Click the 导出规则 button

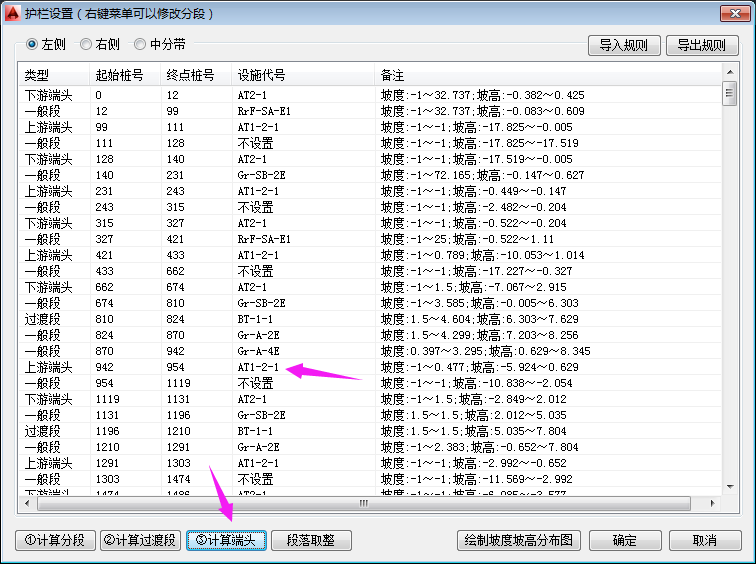[x=701, y=45]
